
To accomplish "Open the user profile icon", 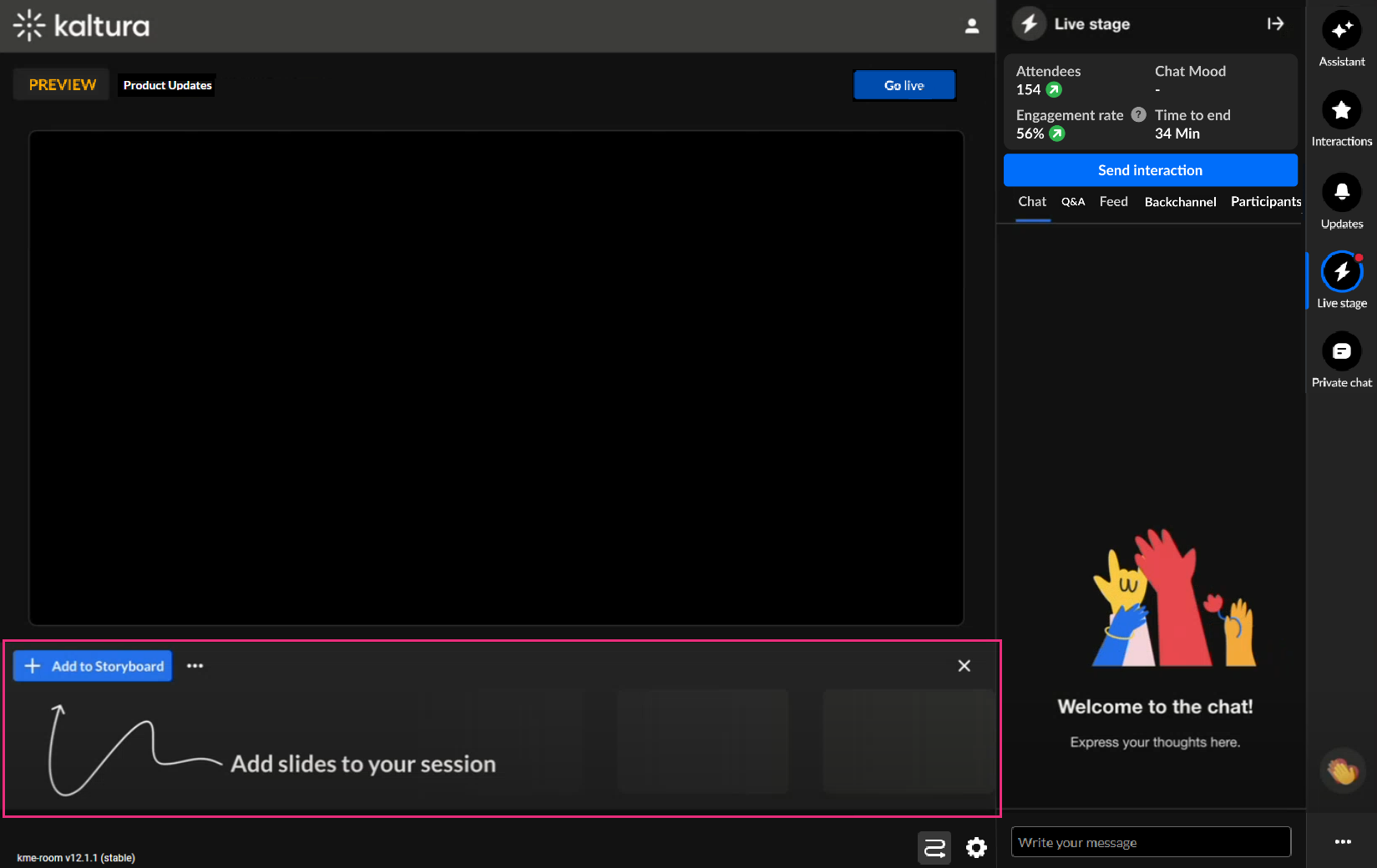I will pos(972,26).
